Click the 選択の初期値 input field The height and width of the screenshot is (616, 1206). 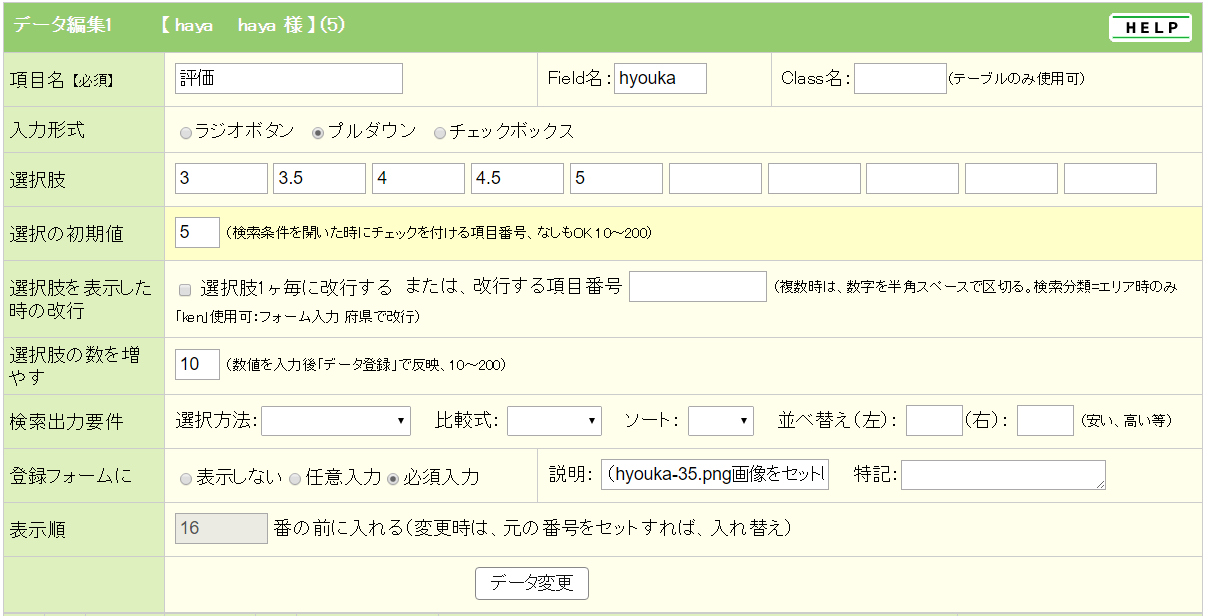tap(197, 233)
